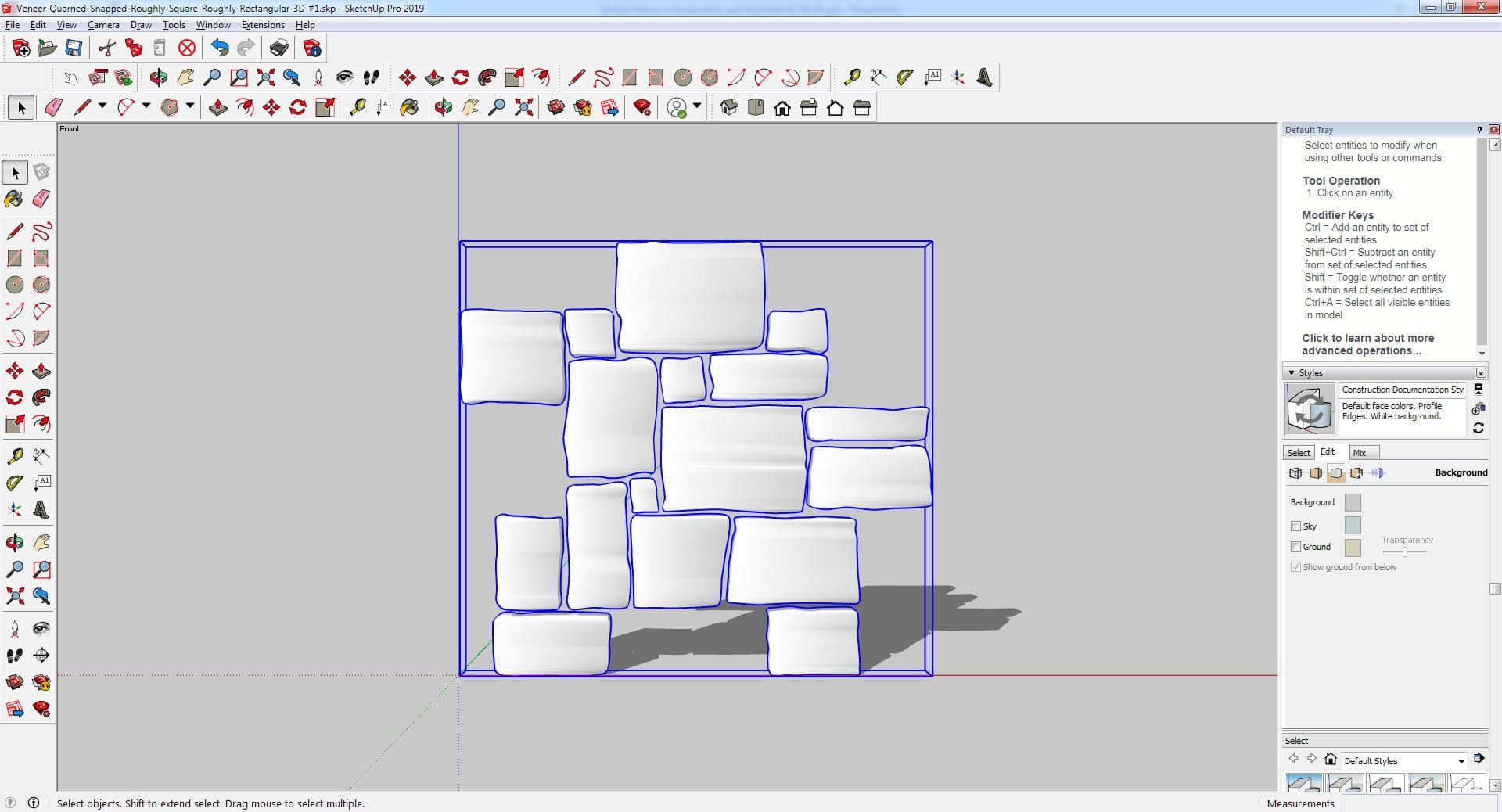Toggle Show ground from below checkbox
The height and width of the screenshot is (812, 1502).
tap(1295, 567)
